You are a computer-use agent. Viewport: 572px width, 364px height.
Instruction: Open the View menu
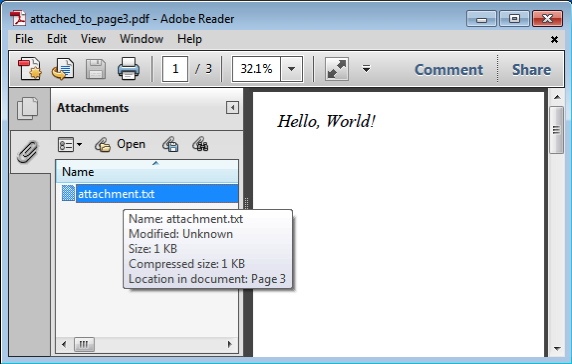(93, 39)
